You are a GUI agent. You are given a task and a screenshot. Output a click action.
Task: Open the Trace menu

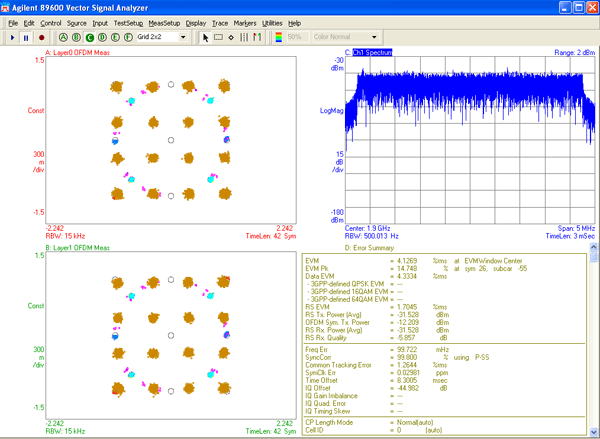(x=220, y=23)
